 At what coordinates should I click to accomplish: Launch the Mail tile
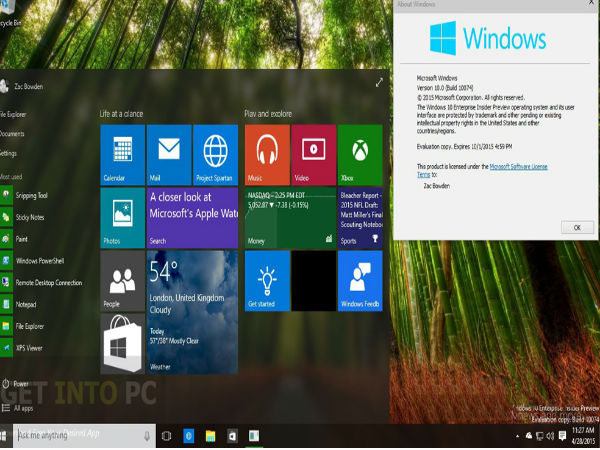(169, 155)
